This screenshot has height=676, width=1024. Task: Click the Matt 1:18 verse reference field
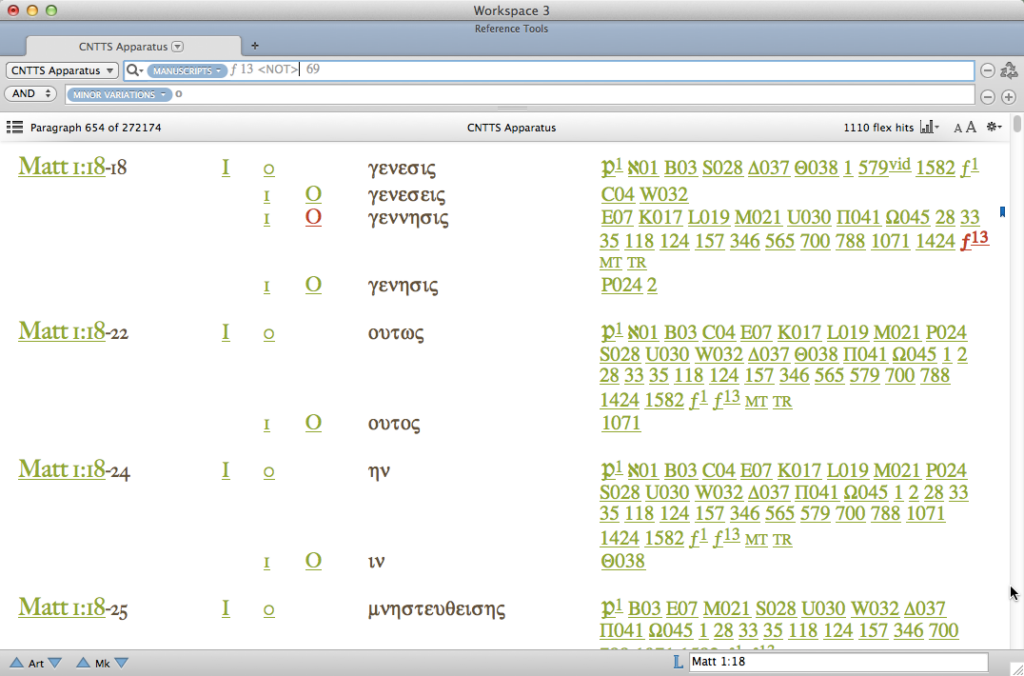pos(837,662)
